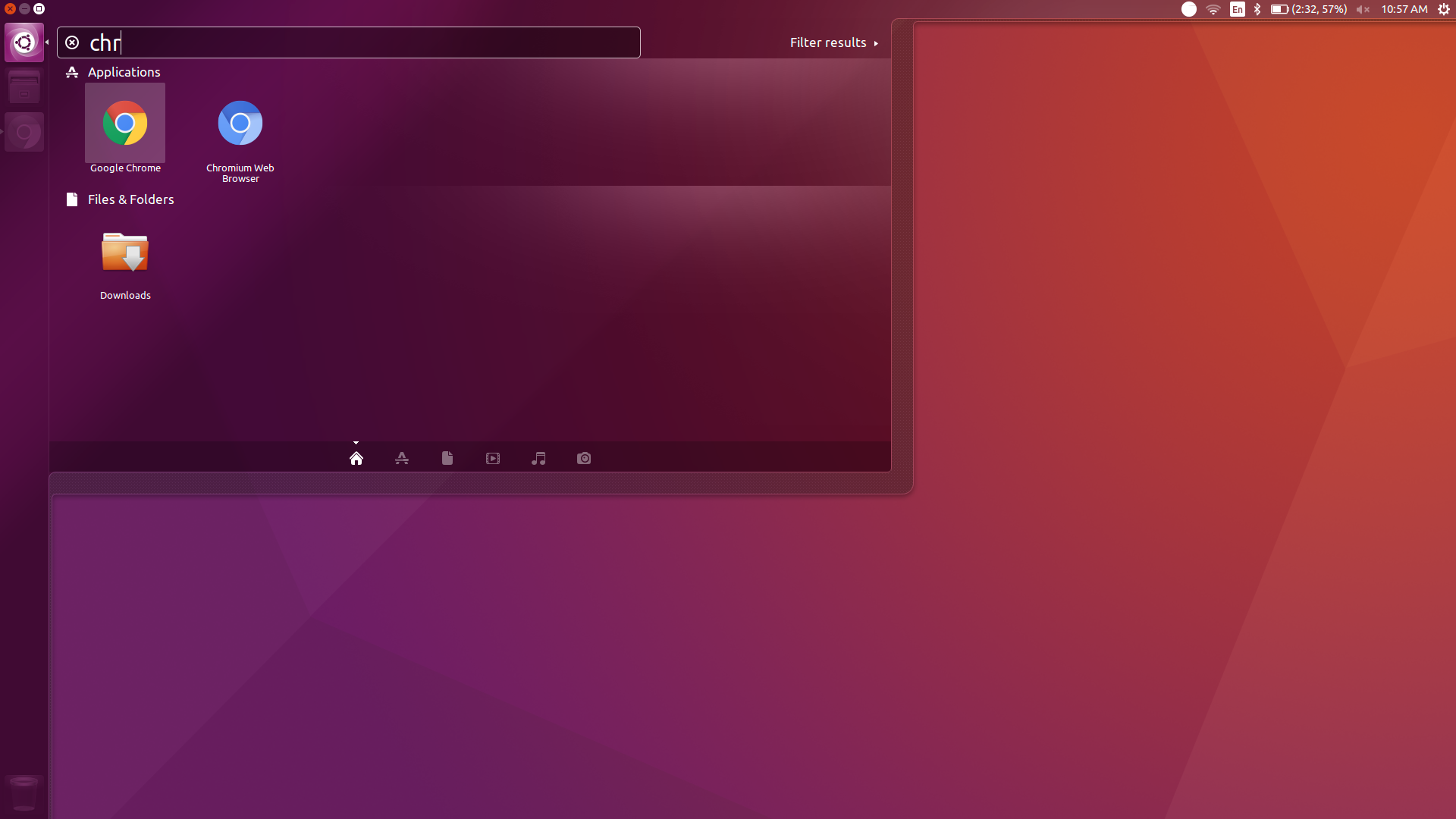
Task: Clear the search field text
Action: pyautogui.click(x=72, y=42)
